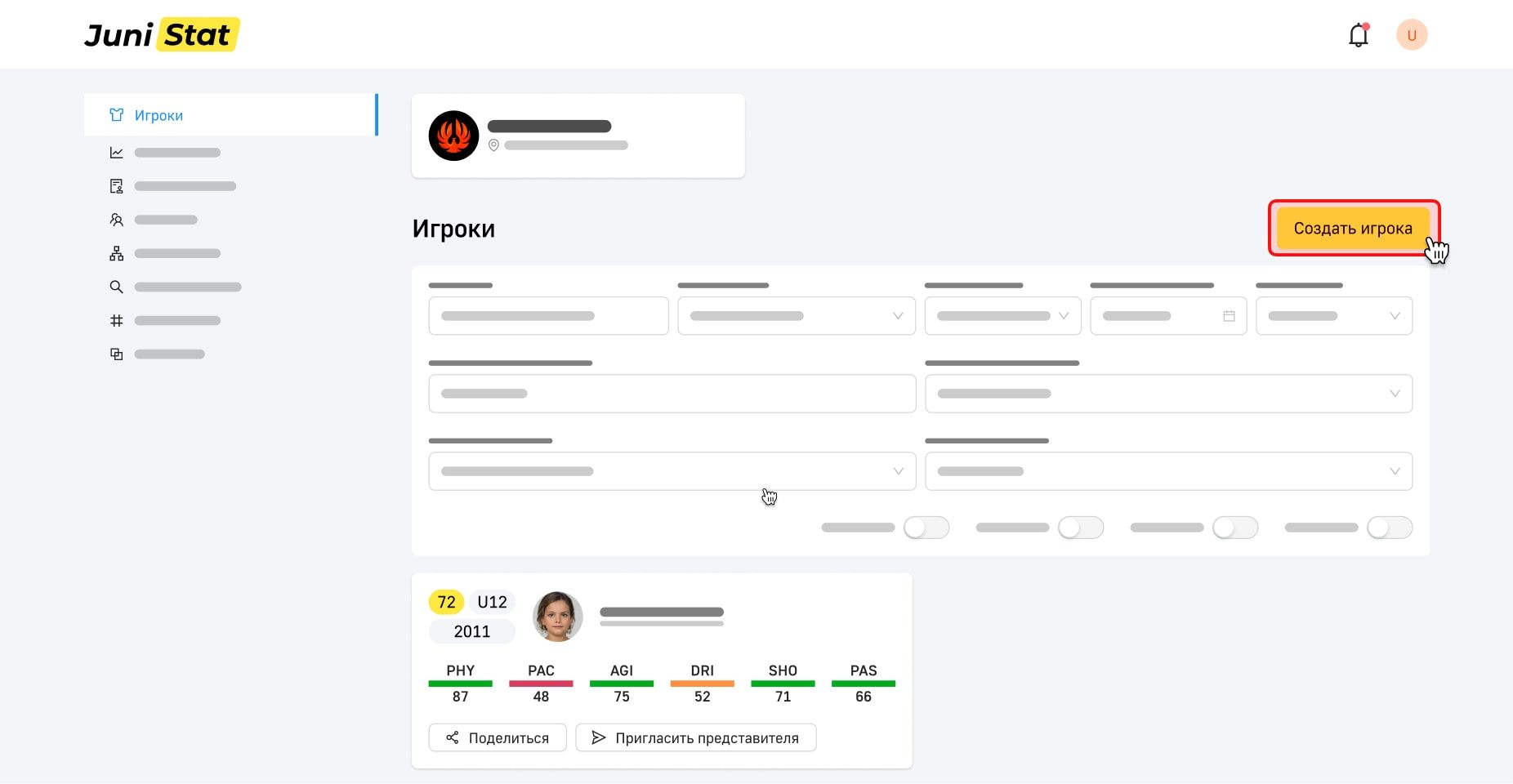This screenshot has width=1513, height=784.
Task: Open the rightmost dropdown in top filter row
Action: point(1333,316)
